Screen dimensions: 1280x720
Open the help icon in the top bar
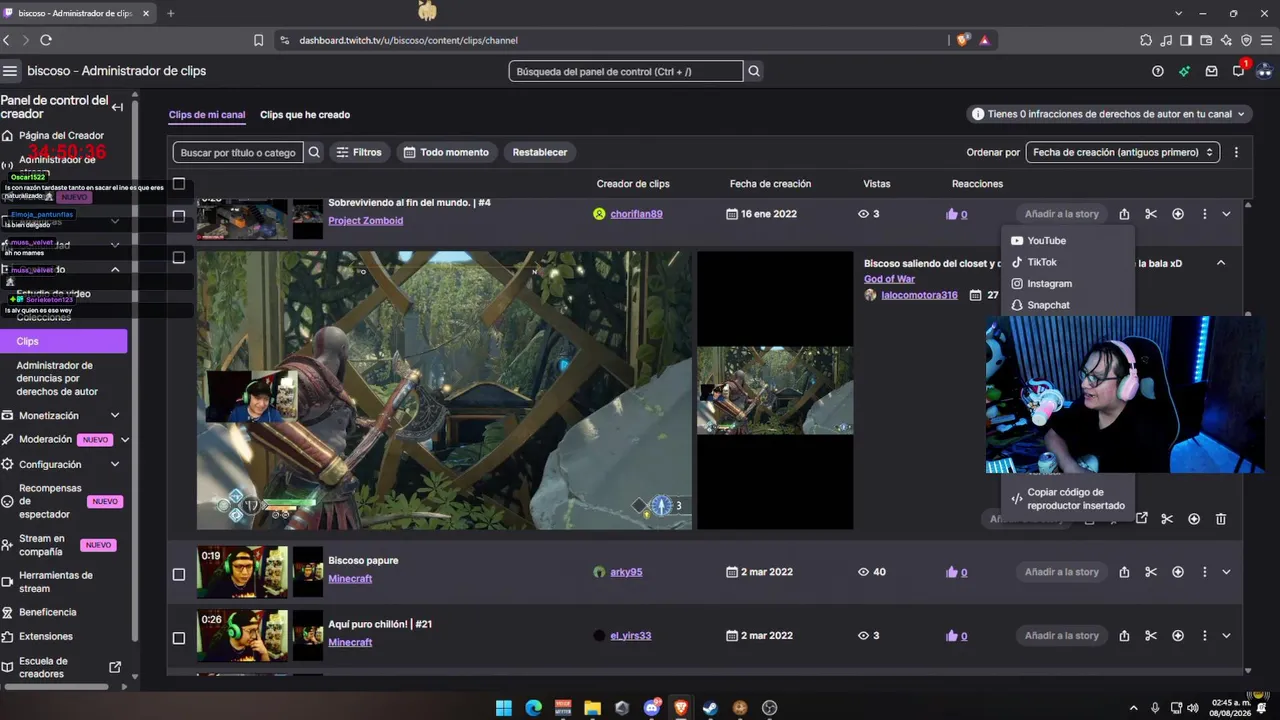click(1158, 71)
